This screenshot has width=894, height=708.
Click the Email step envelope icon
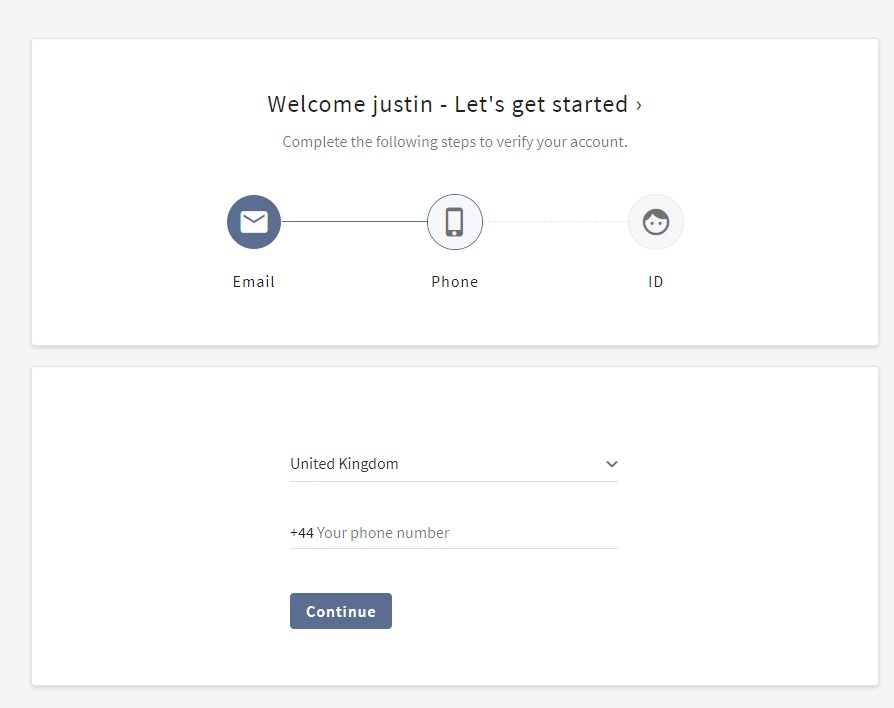(254, 222)
